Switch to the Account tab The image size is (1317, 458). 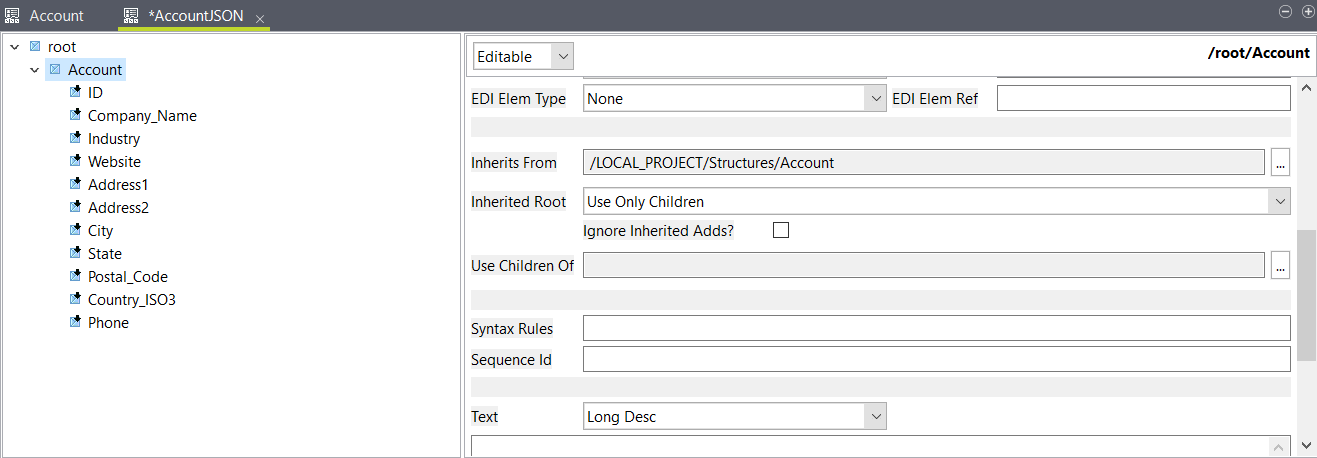(x=46, y=16)
